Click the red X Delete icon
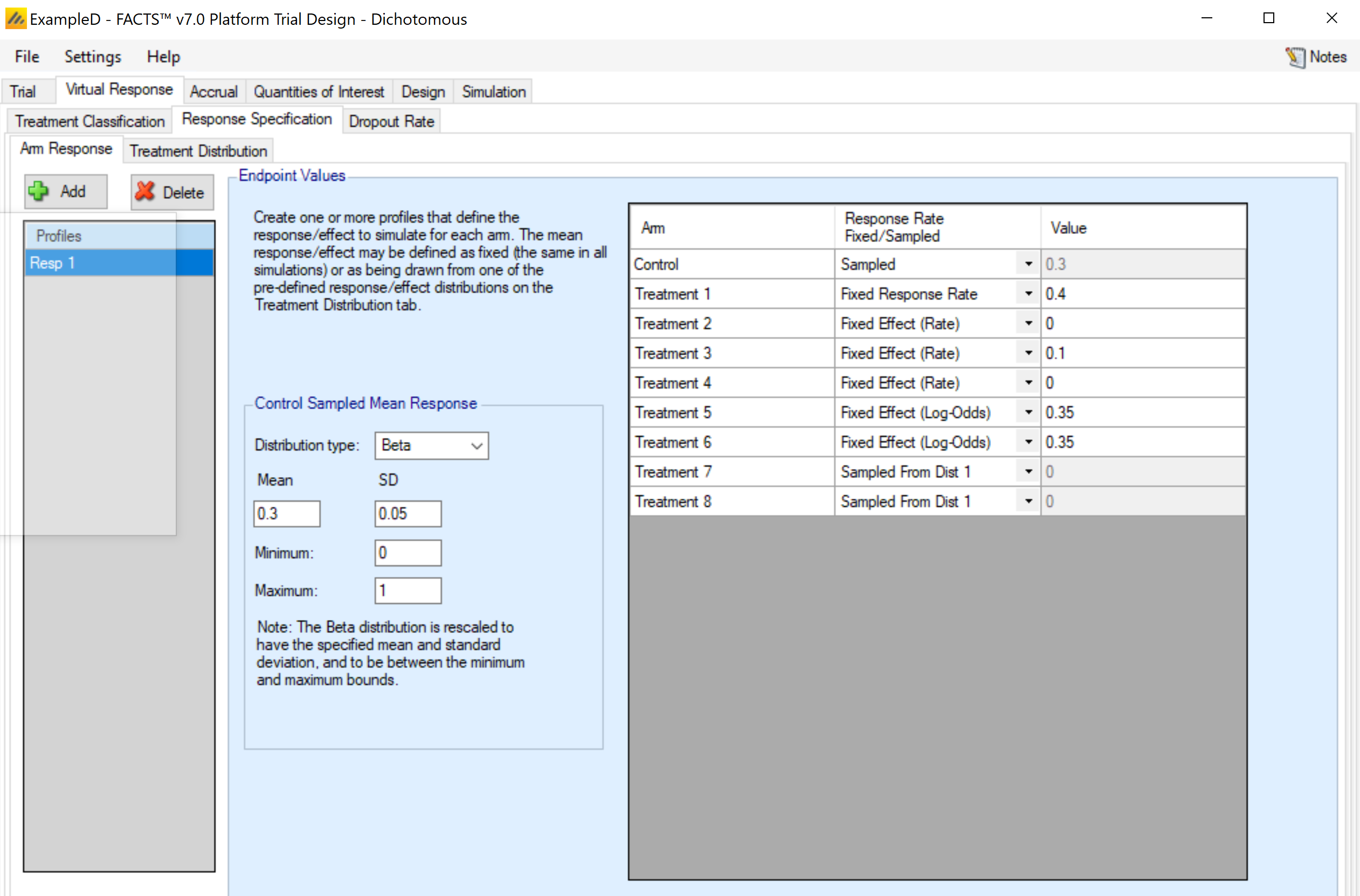The width and height of the screenshot is (1360, 896). tap(145, 192)
